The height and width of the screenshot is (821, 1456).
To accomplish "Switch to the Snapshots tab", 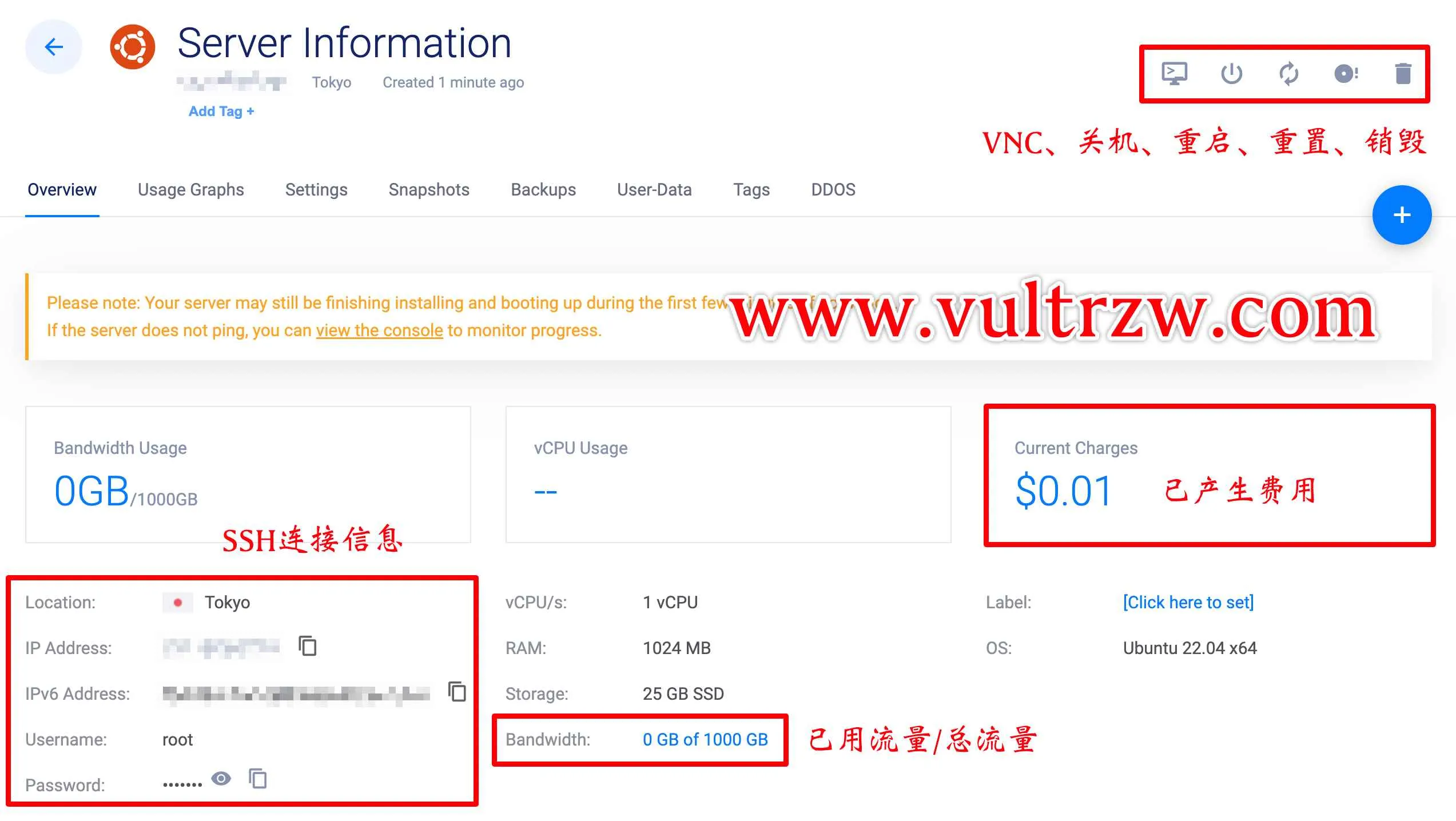I will coord(429,190).
